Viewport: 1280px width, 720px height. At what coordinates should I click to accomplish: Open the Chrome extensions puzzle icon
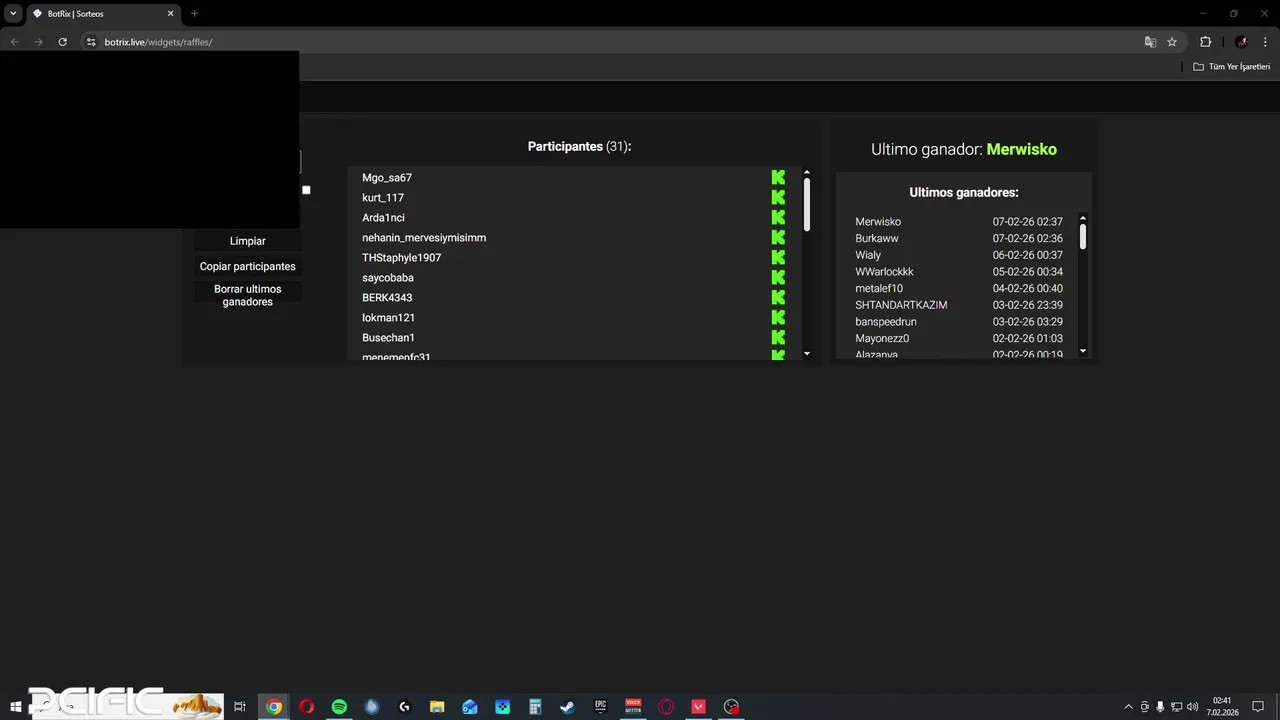click(x=1205, y=42)
